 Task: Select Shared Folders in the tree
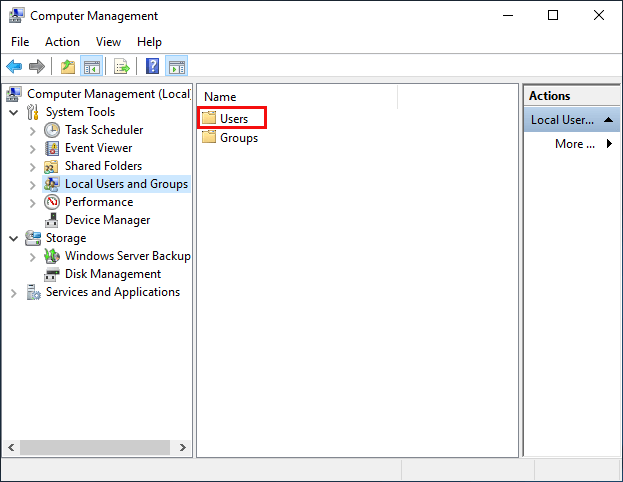(103, 166)
